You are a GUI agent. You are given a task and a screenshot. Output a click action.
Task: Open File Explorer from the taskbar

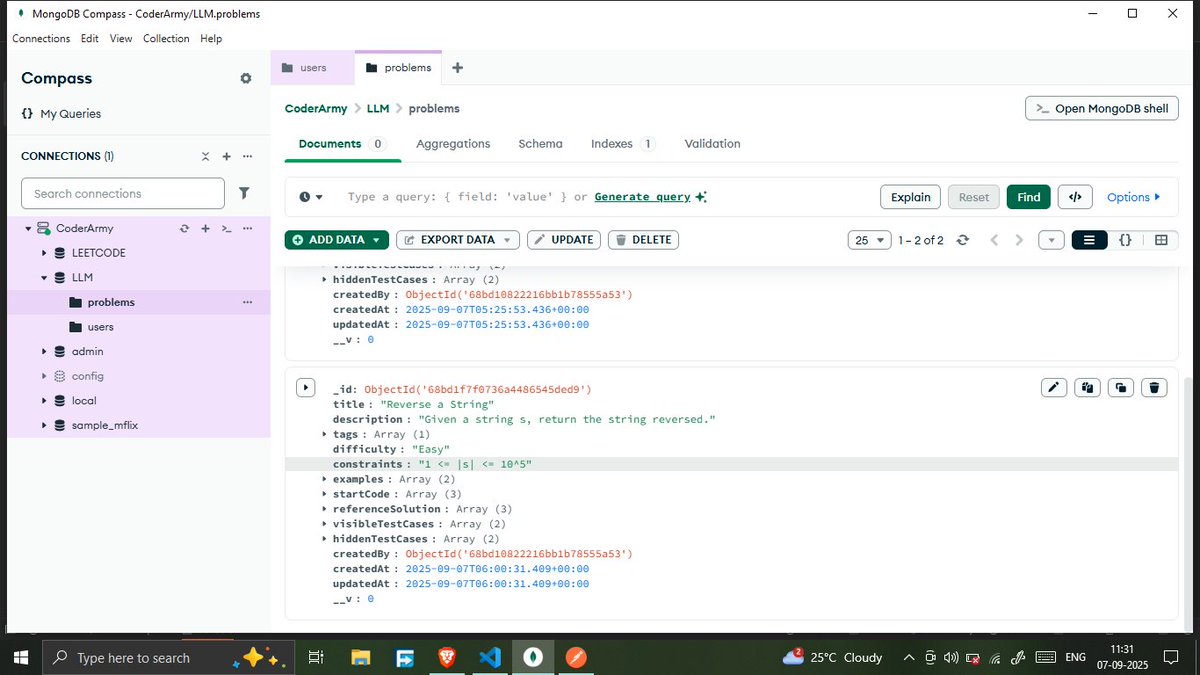[x=361, y=657]
